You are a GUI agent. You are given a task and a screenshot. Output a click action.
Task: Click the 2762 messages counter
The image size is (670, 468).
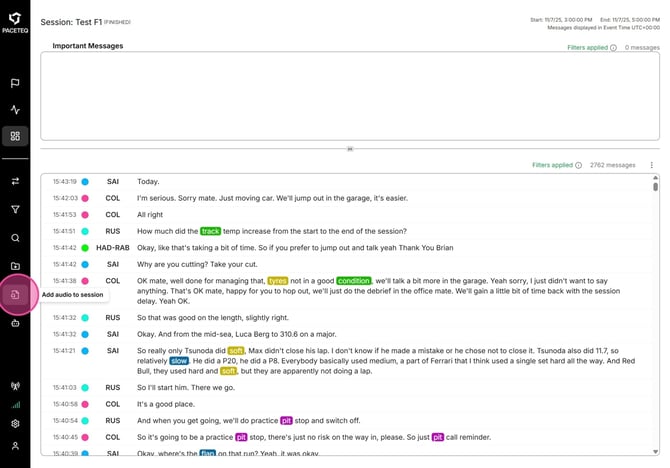click(x=612, y=165)
